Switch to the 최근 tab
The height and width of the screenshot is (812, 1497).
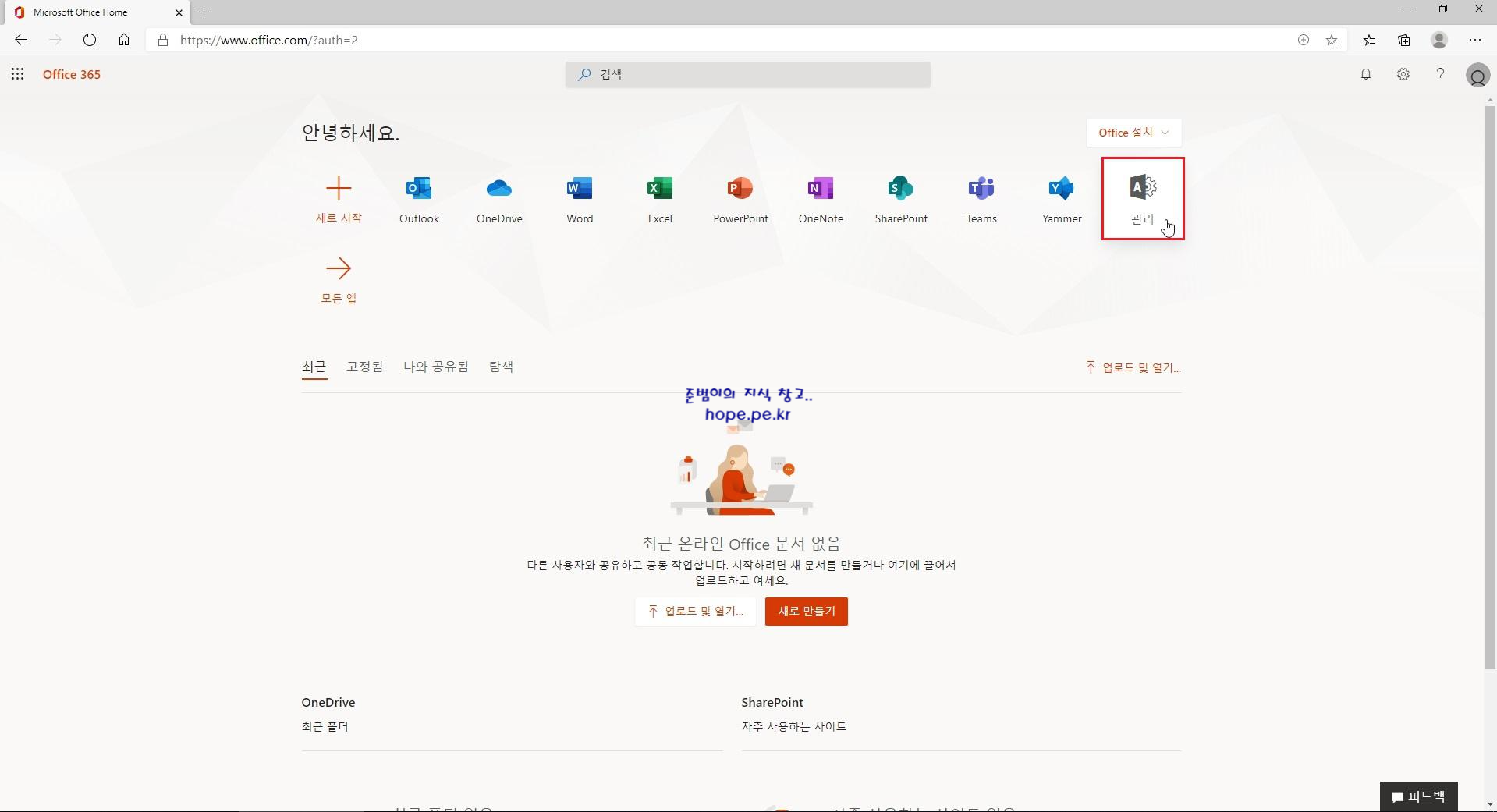coord(314,367)
